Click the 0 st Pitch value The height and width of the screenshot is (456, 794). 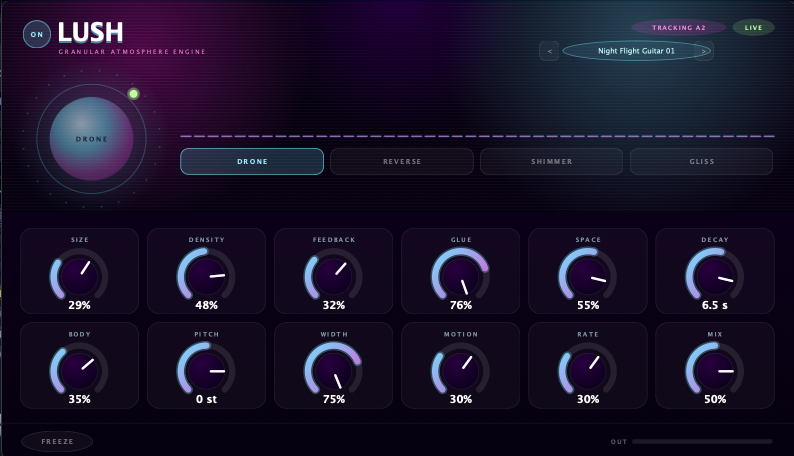click(x=207, y=399)
